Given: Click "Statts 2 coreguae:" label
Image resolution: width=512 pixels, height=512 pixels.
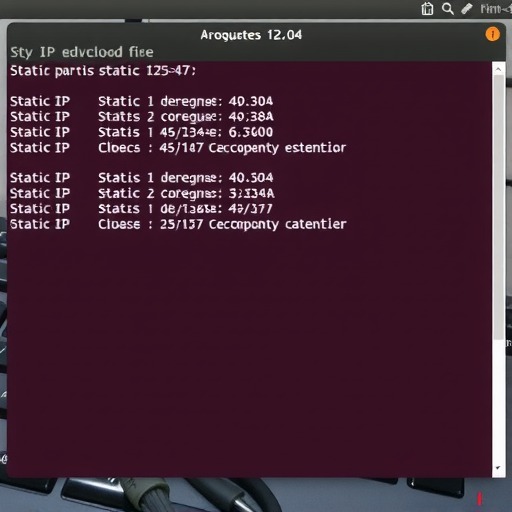Looking at the screenshot, I should (160, 117).
